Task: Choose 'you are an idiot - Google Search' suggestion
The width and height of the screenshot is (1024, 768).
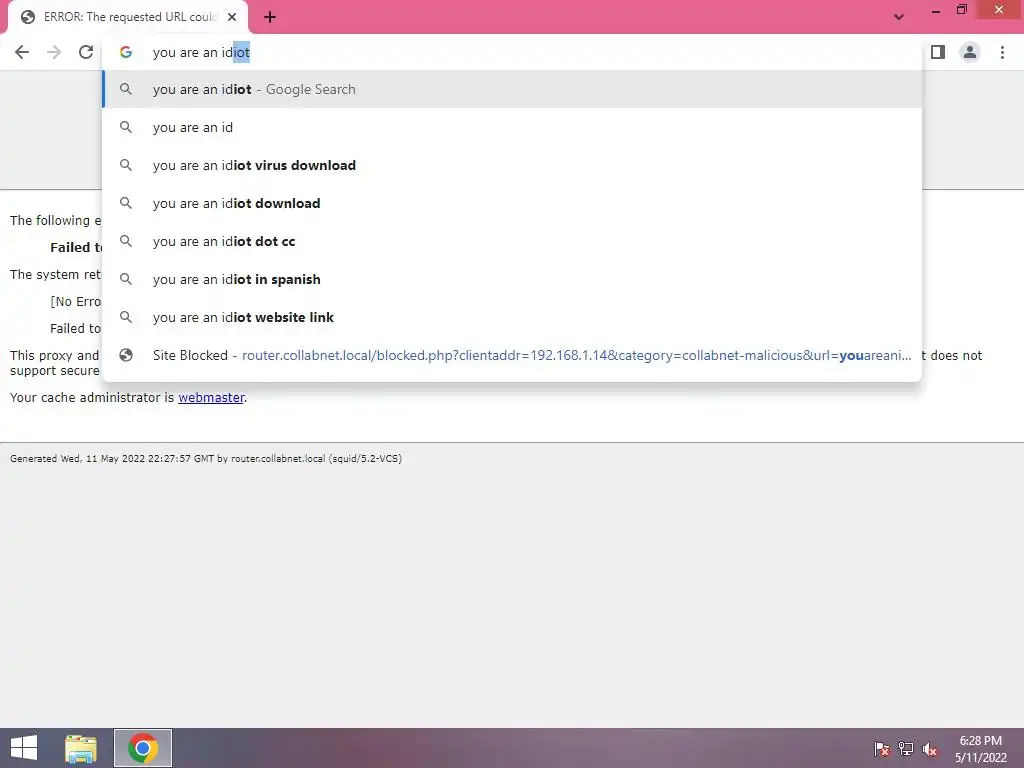Action: [512, 89]
